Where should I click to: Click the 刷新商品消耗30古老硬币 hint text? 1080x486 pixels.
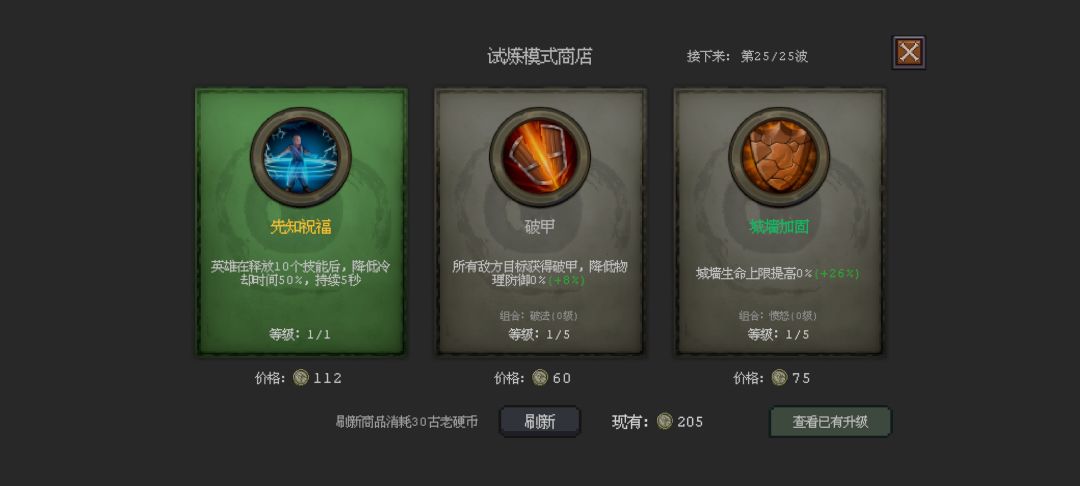406,422
